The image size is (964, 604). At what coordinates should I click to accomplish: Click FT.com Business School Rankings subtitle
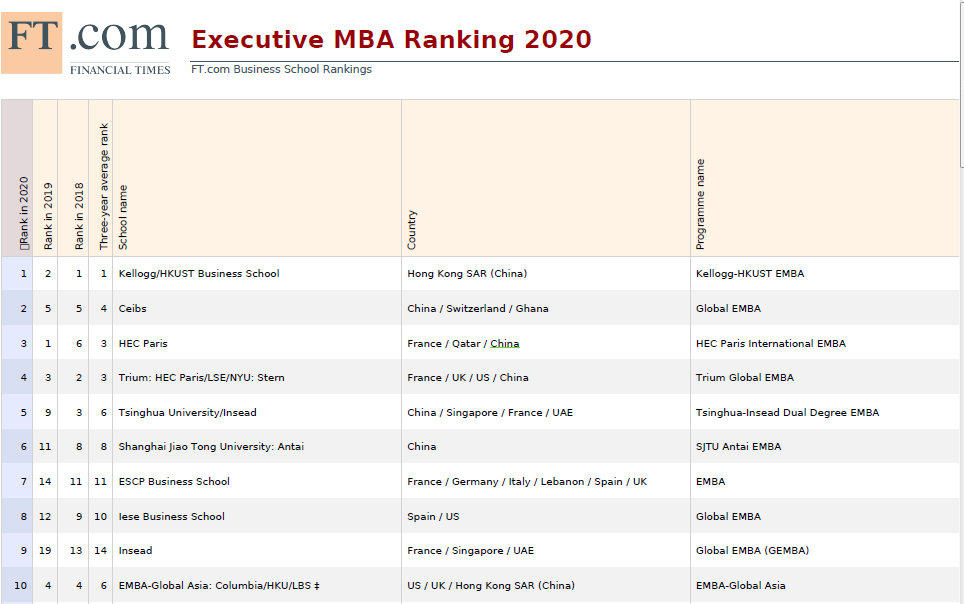[x=281, y=69]
